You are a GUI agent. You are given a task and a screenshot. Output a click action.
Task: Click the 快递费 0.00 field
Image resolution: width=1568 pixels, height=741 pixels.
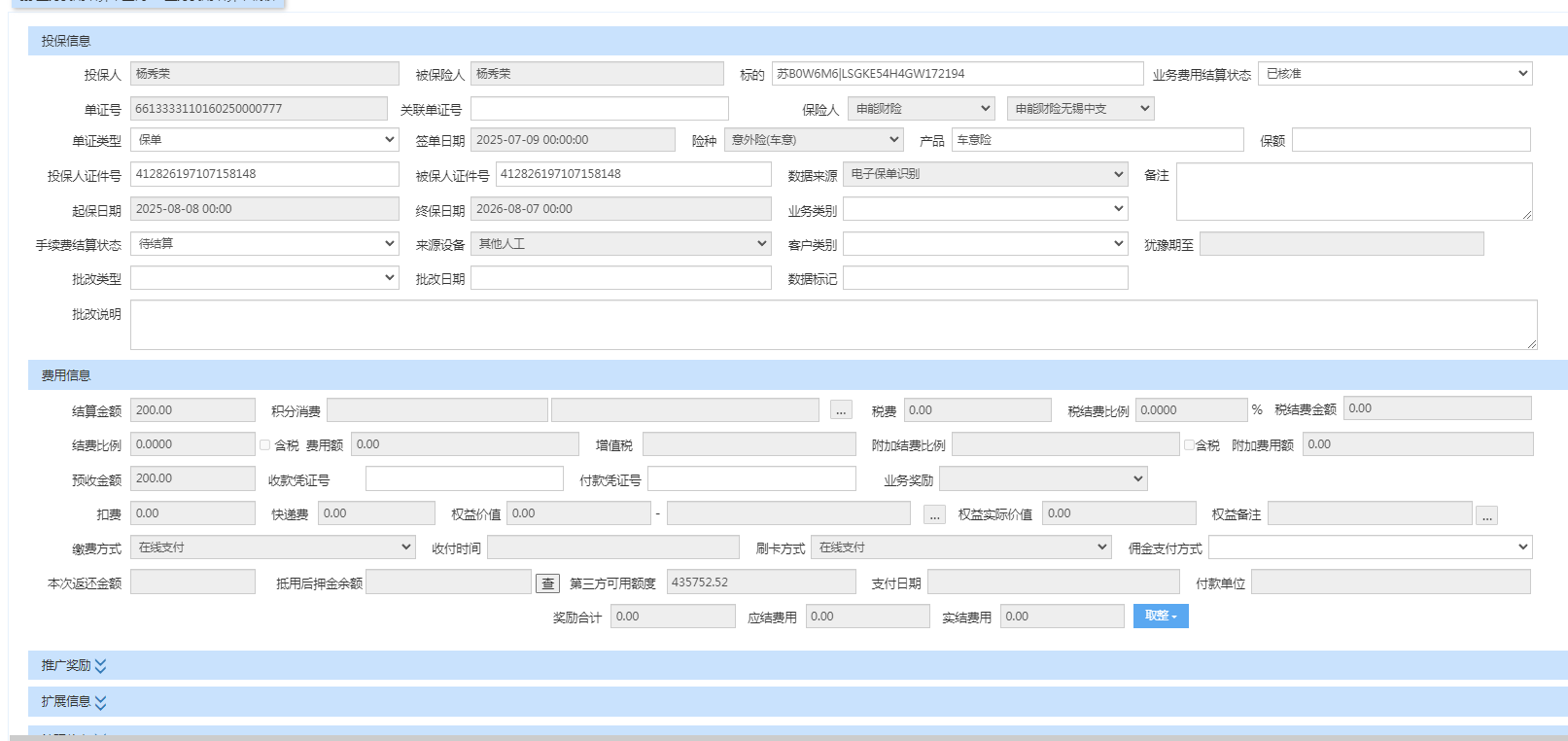click(376, 513)
